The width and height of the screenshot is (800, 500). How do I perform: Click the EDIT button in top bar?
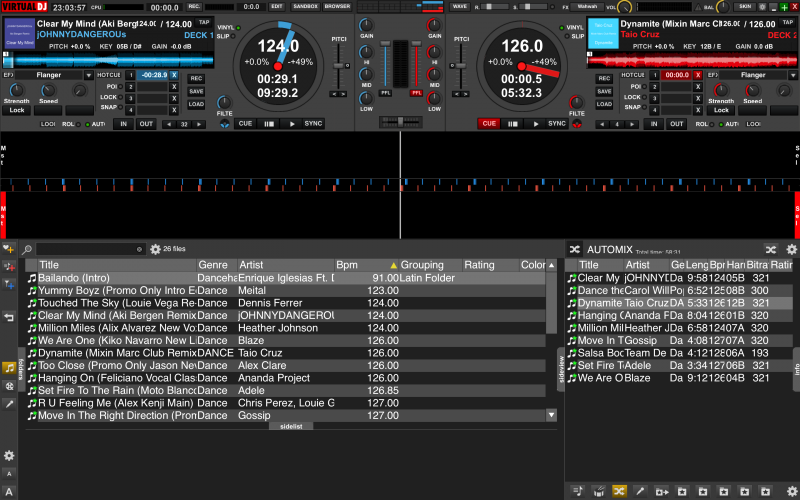click(277, 7)
